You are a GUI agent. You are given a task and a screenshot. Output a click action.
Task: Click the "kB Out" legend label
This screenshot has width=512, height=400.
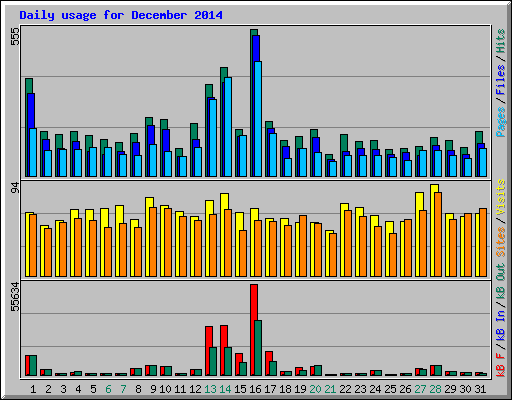(x=501, y=281)
